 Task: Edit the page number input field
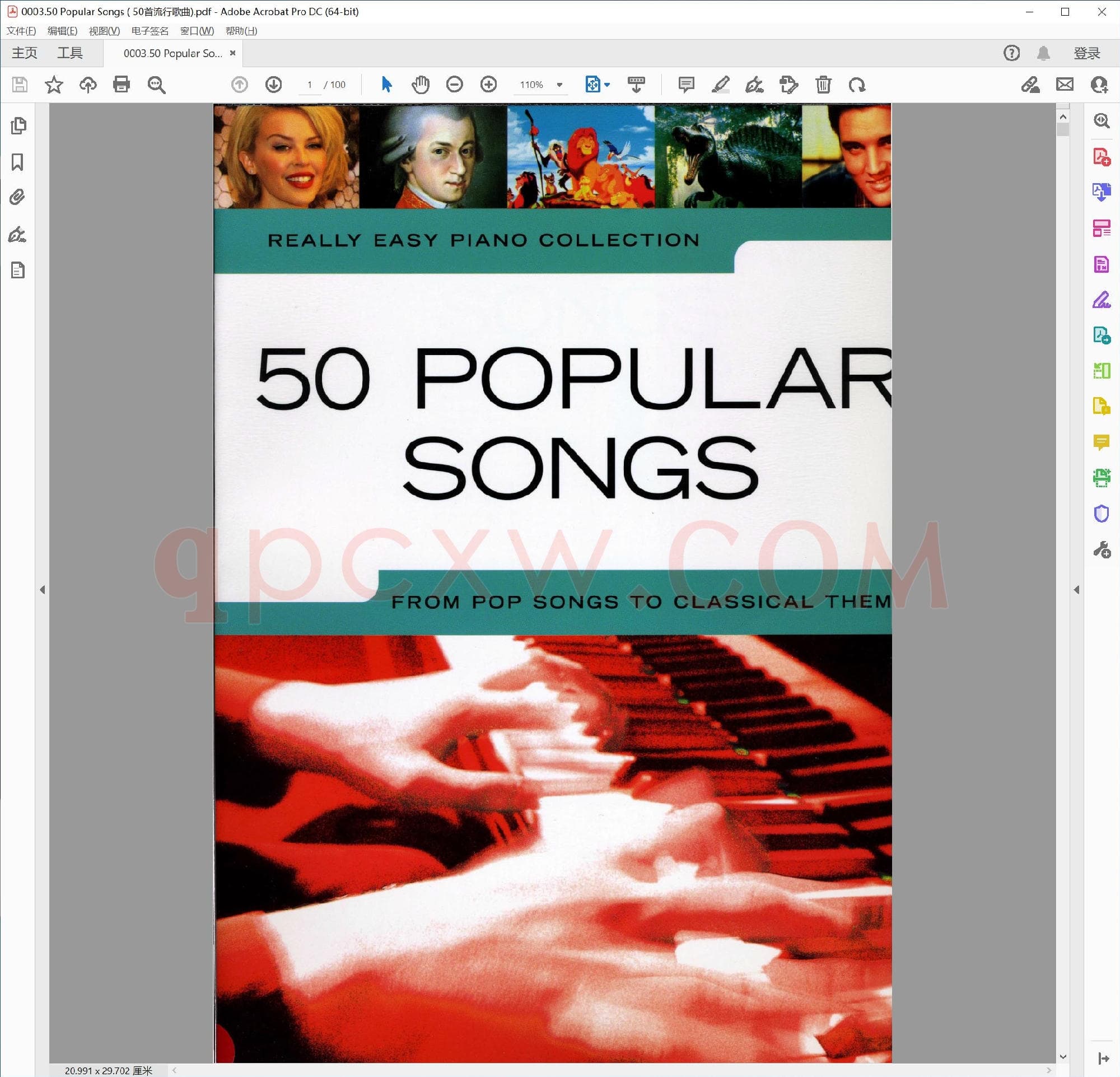(x=310, y=85)
